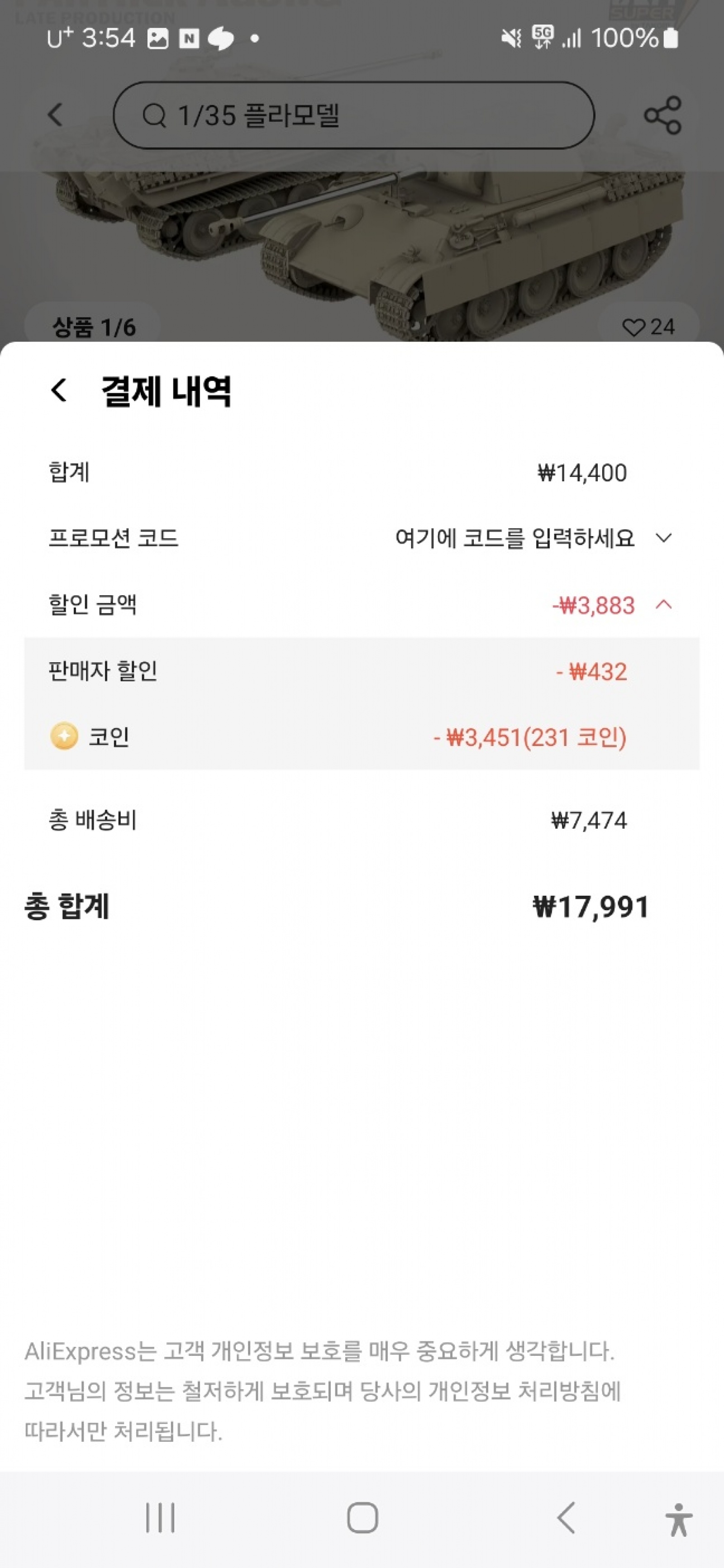Tap the accessibility figure icon
Viewport: 724px width, 1568px height.
(x=678, y=1519)
